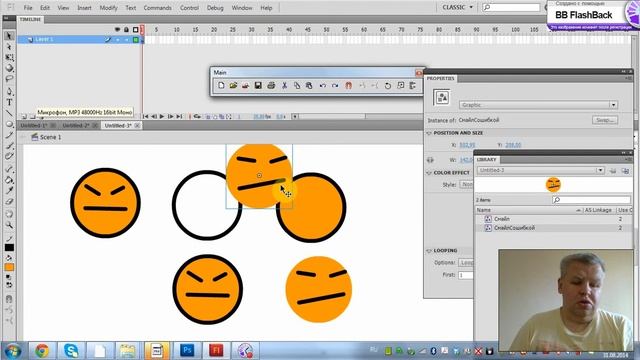Click New document icon in Main toolbar

[221, 85]
